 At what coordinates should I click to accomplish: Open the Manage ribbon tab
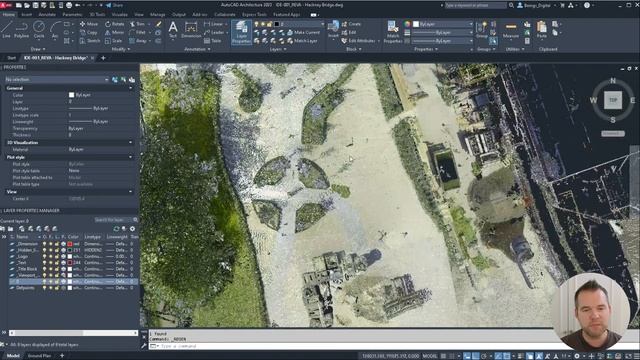click(x=158, y=14)
